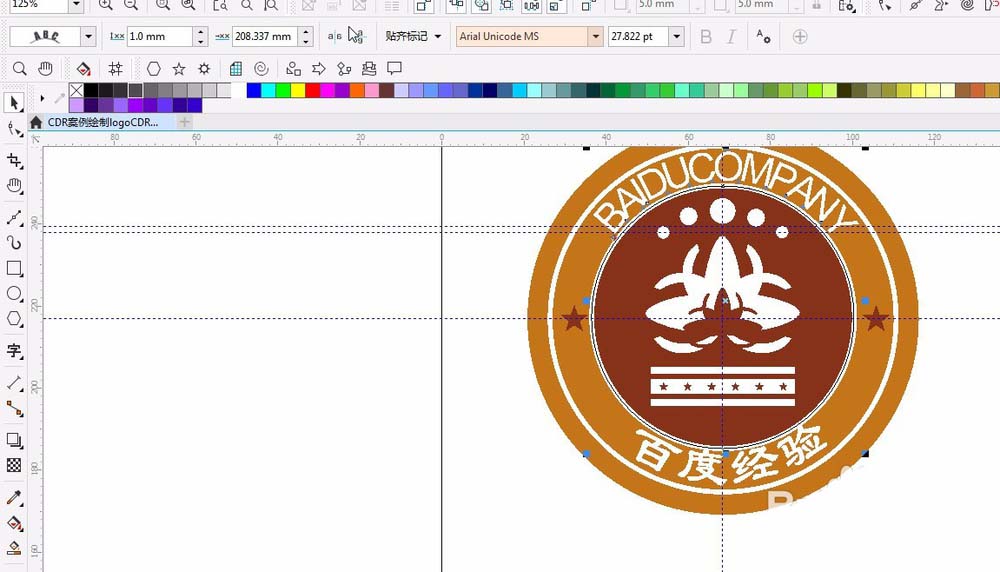Screen dimensions: 1000x572
Task: Pick the pure blue color swatch
Action: [253, 90]
